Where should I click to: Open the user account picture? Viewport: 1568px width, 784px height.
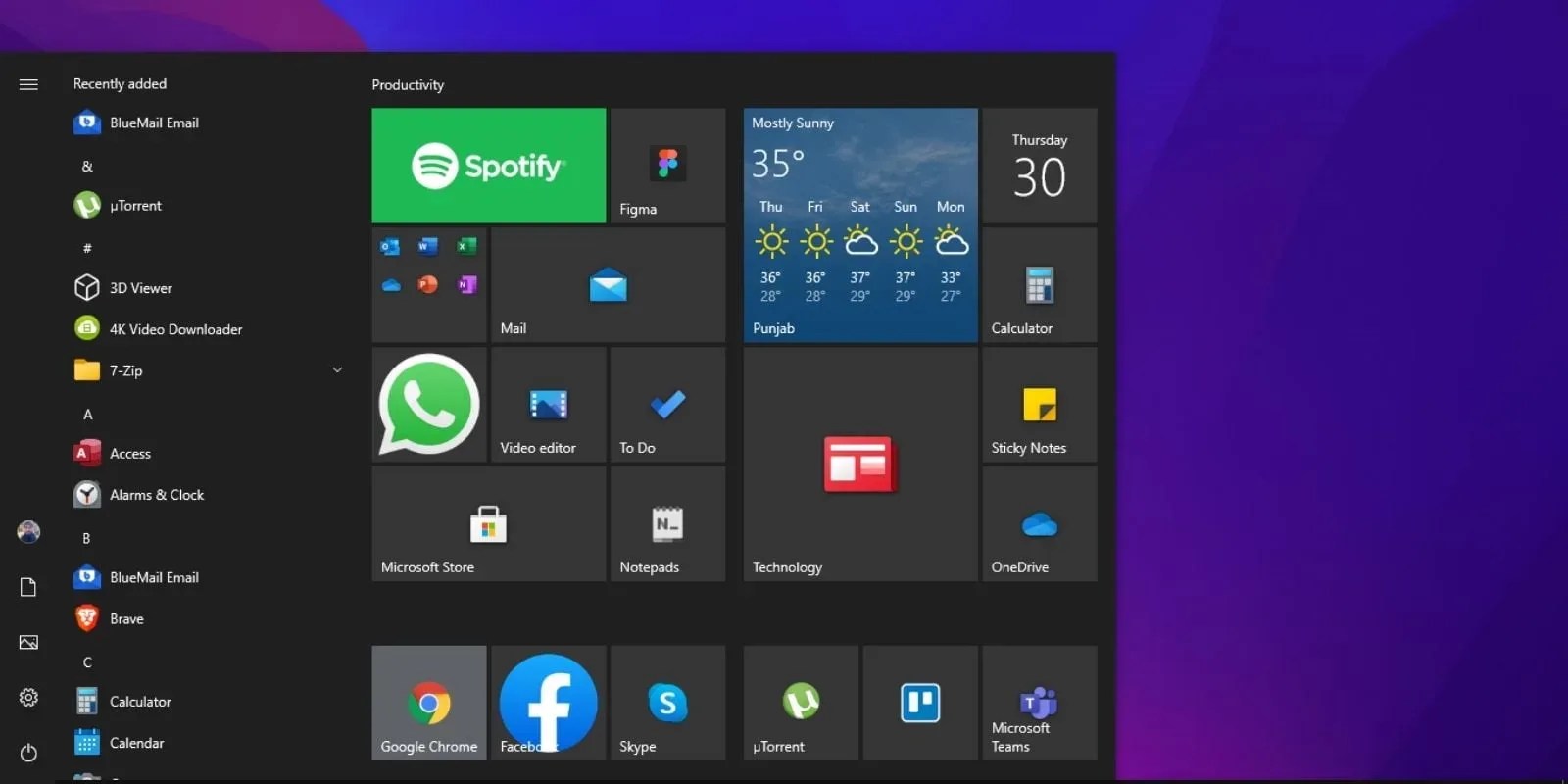coord(28,532)
